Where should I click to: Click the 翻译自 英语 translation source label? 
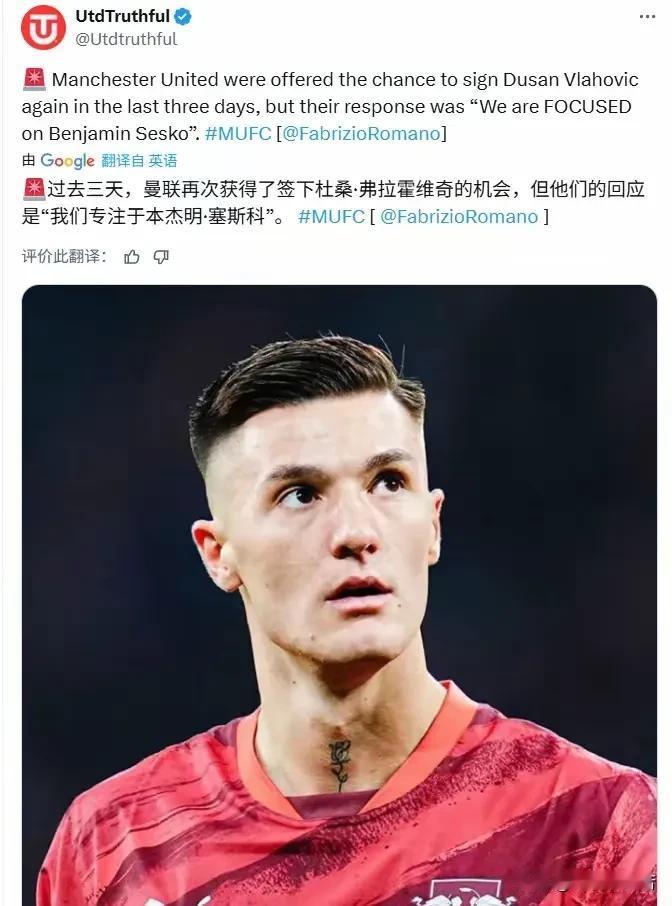[139, 161]
